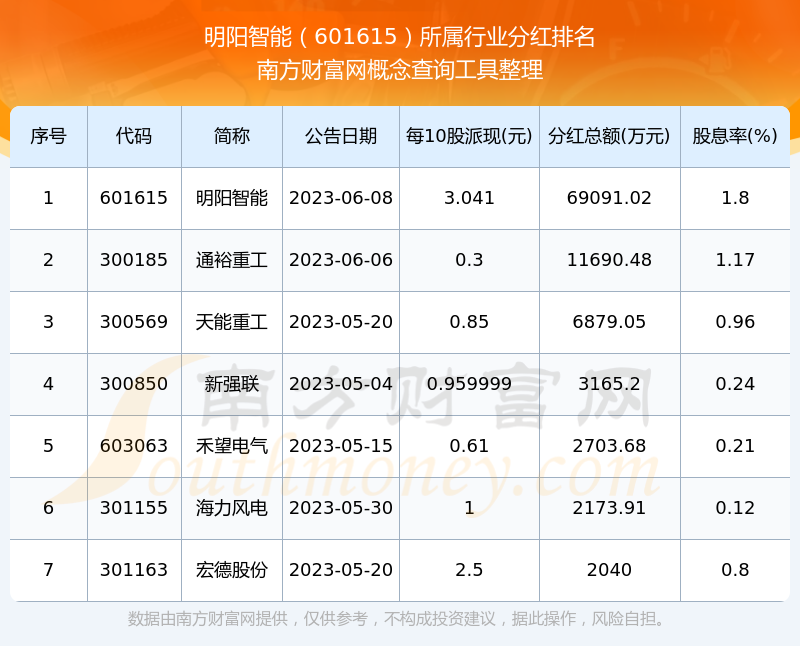Click total dividend 69091.02
This screenshot has width=800, height=646.
pos(609,198)
